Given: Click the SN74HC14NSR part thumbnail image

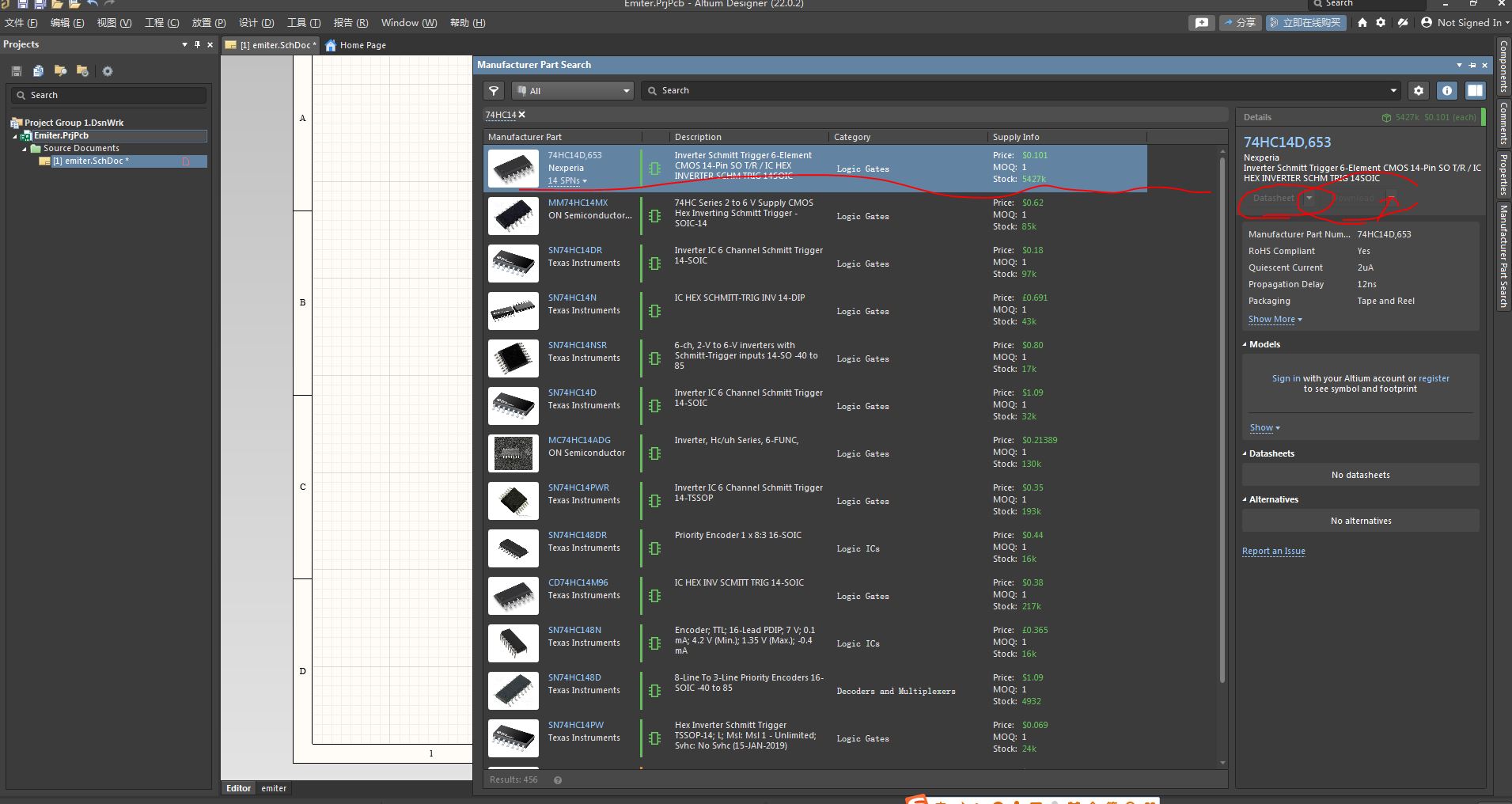Looking at the screenshot, I should tap(513, 358).
